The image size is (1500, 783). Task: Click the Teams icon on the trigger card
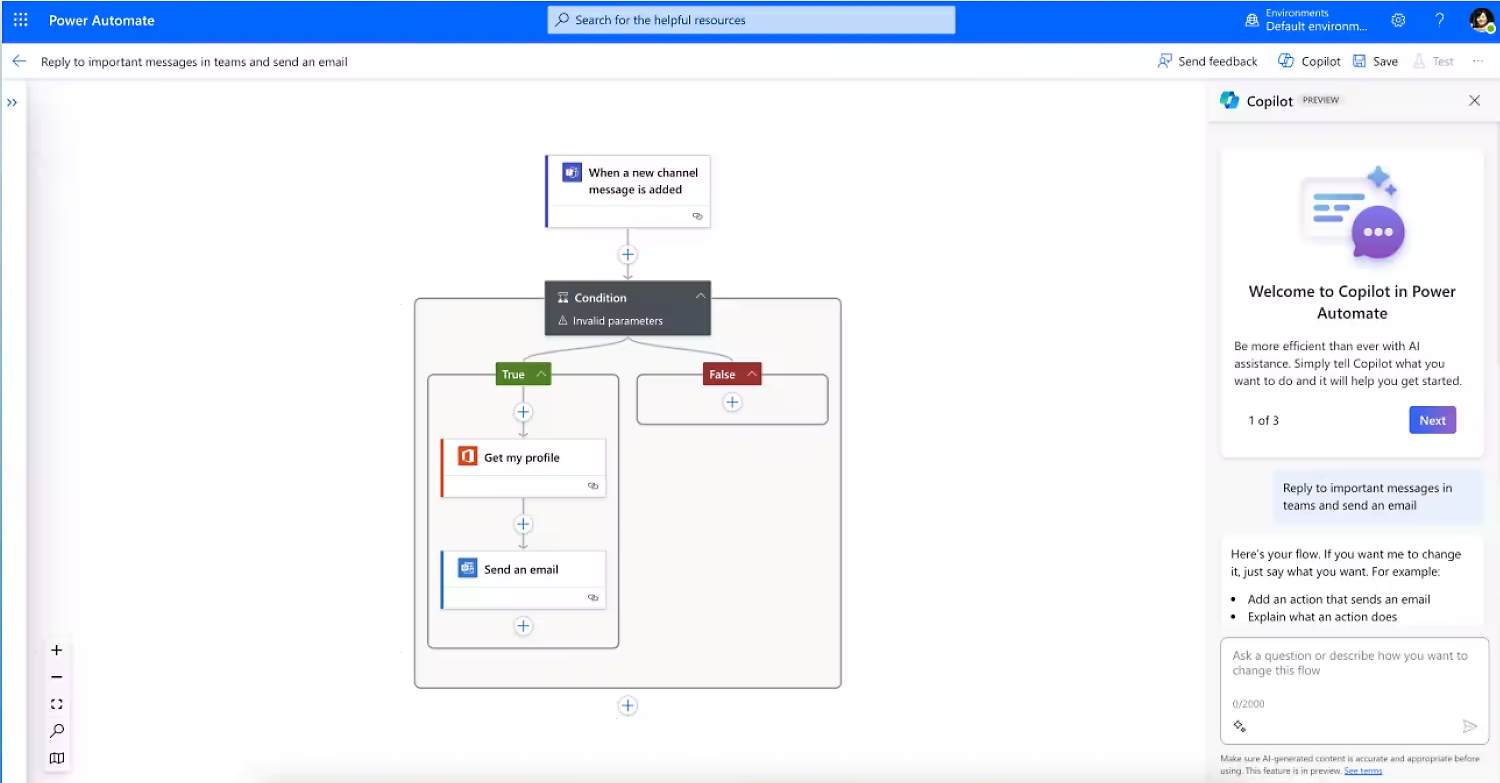571,172
